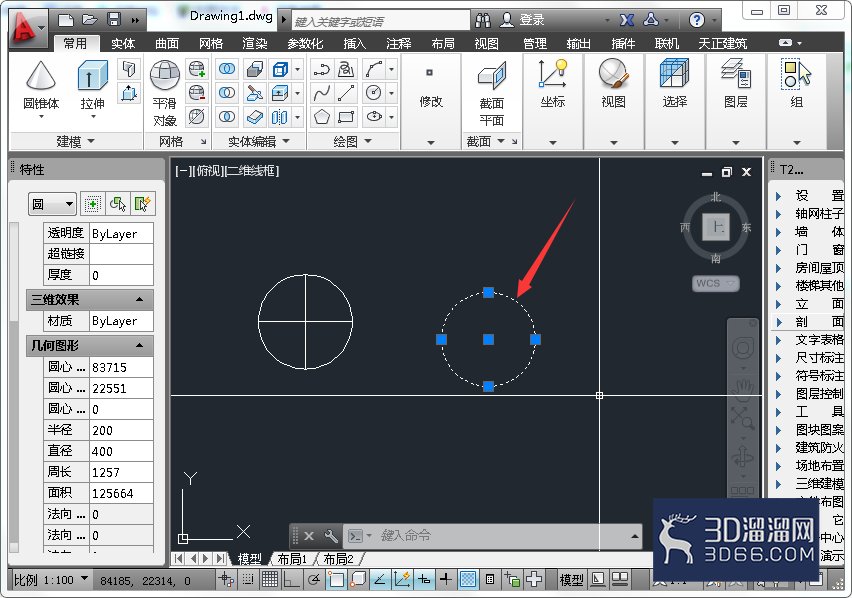
Task: Select the polygon draw tool icon
Action: 322,116
